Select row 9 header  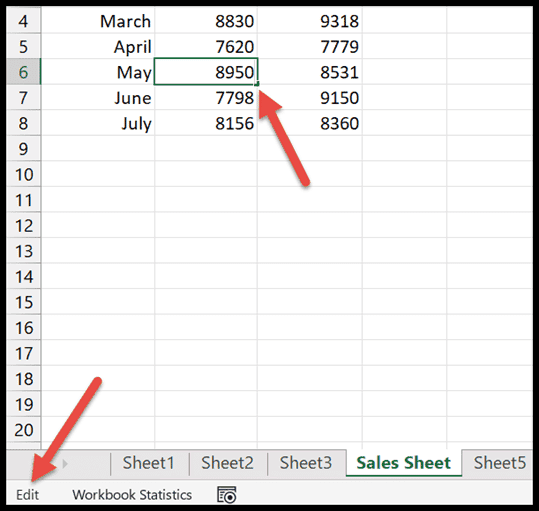(23, 148)
